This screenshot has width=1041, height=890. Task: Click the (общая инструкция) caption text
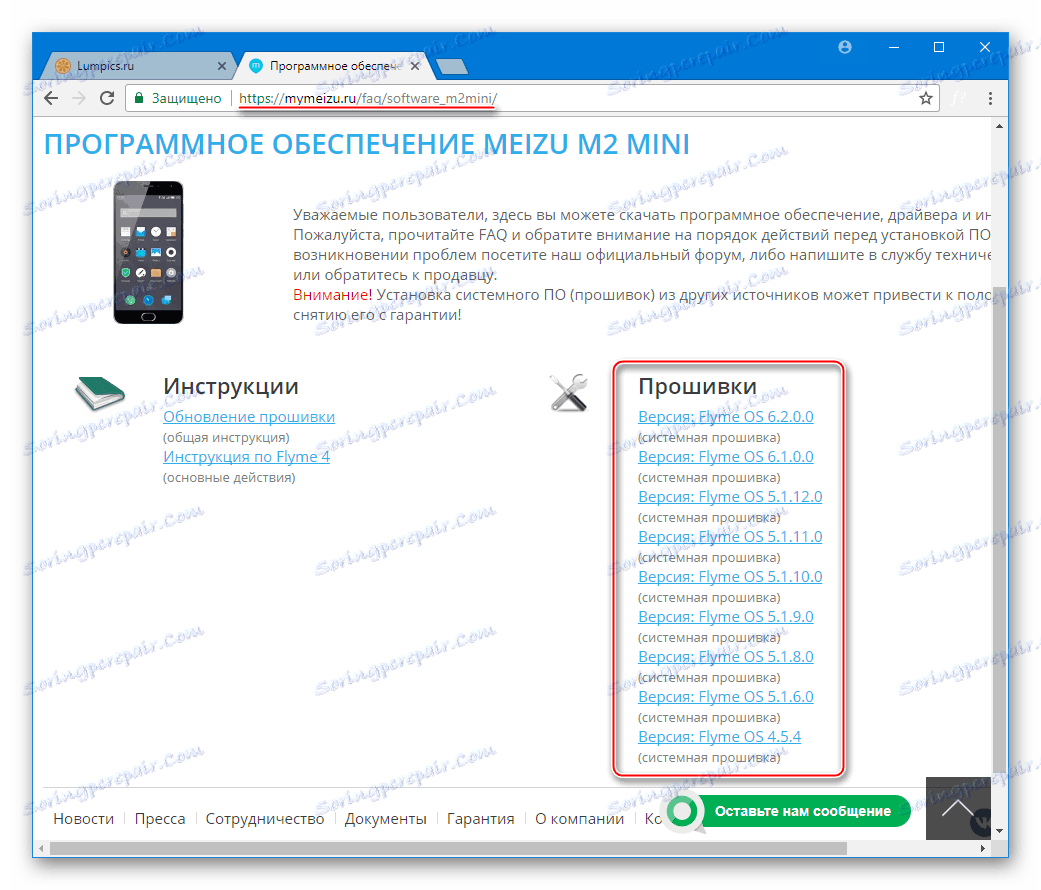click(x=226, y=437)
